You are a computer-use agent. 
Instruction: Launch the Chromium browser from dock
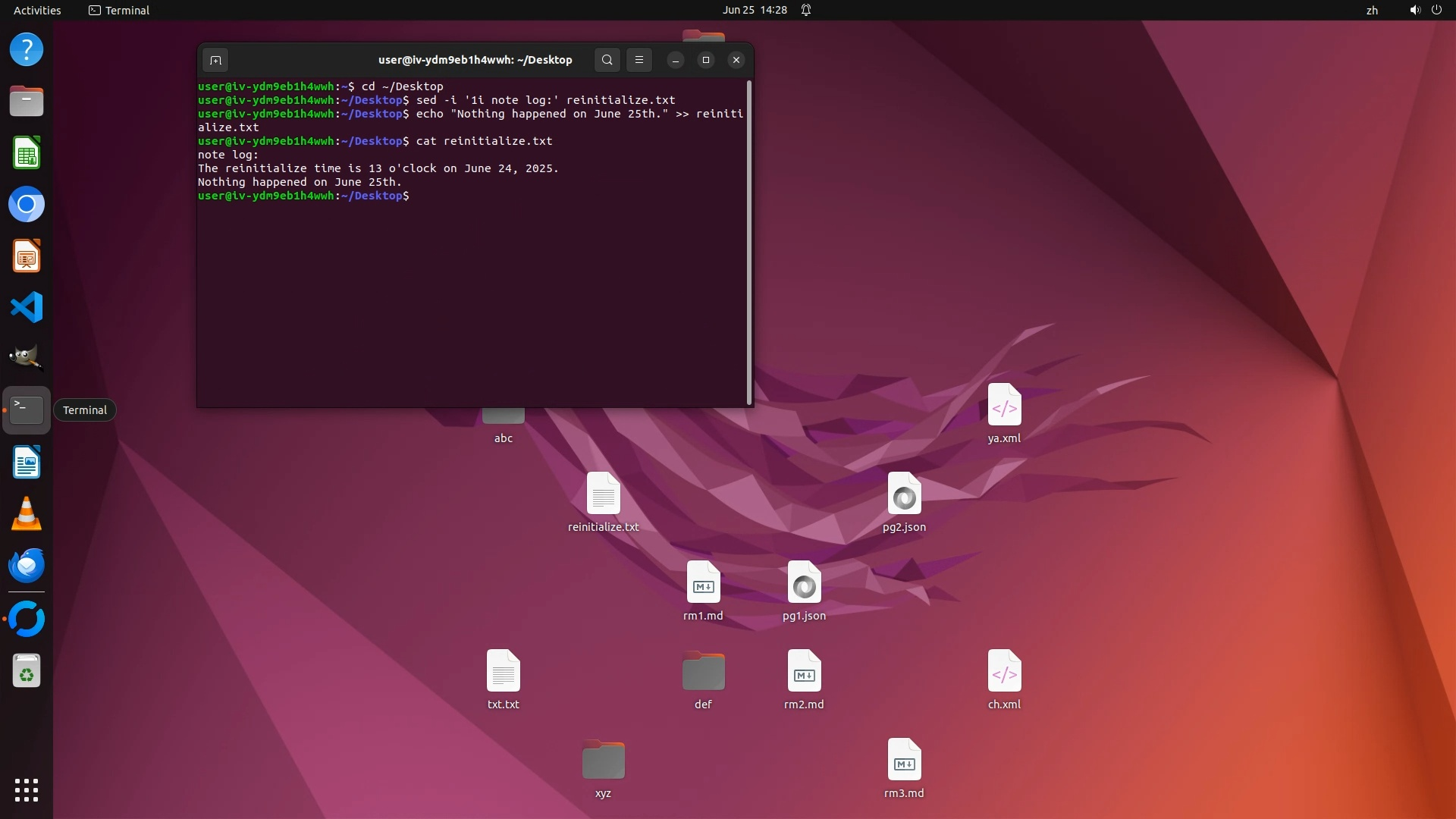(27, 205)
